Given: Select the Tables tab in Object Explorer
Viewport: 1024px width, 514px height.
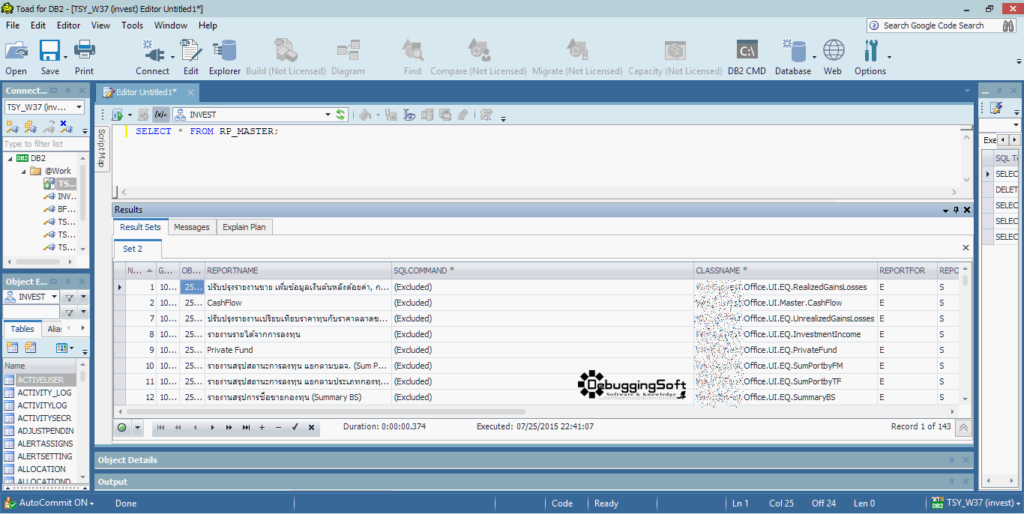Looking at the screenshot, I should (x=22, y=329).
